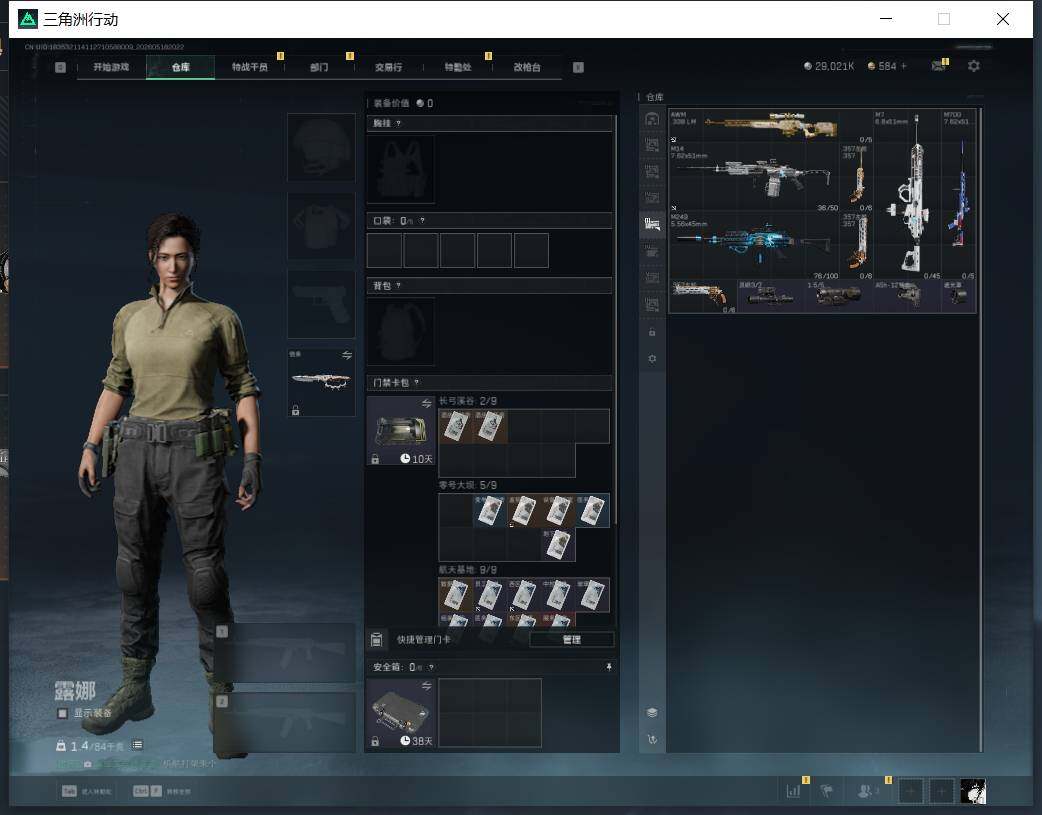The width and height of the screenshot is (1042, 815).
Task: Click secondary weapon slot 2
Action: coord(285,722)
